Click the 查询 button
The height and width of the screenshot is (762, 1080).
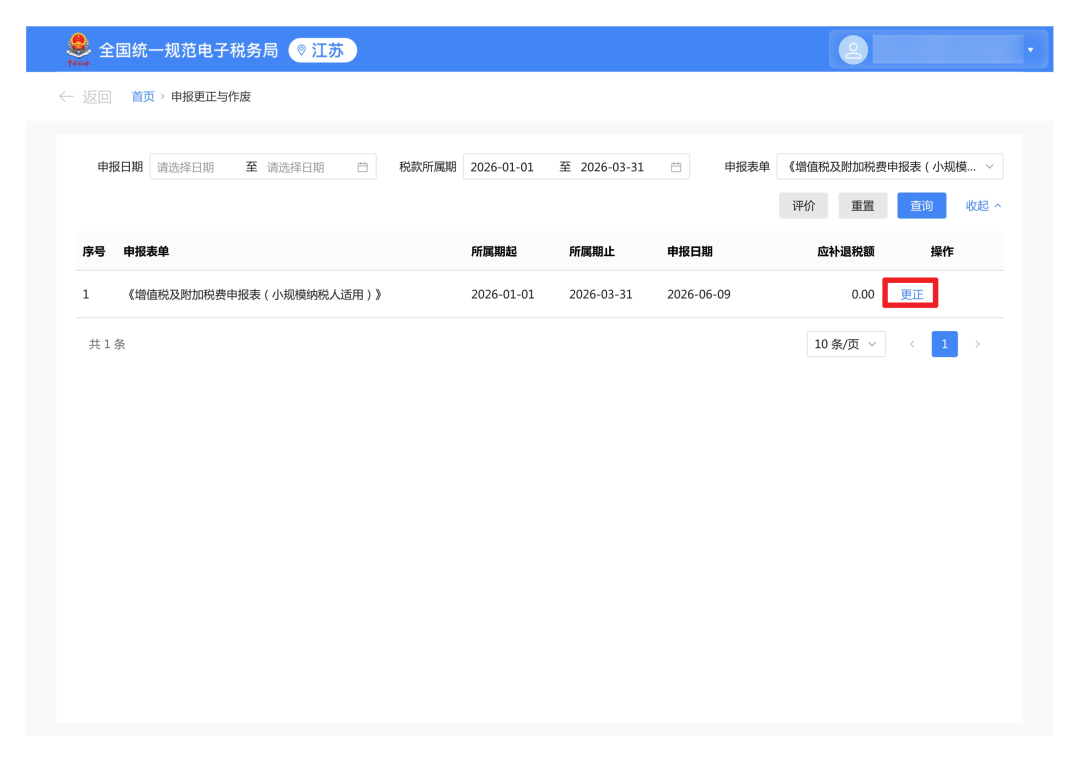click(x=922, y=205)
